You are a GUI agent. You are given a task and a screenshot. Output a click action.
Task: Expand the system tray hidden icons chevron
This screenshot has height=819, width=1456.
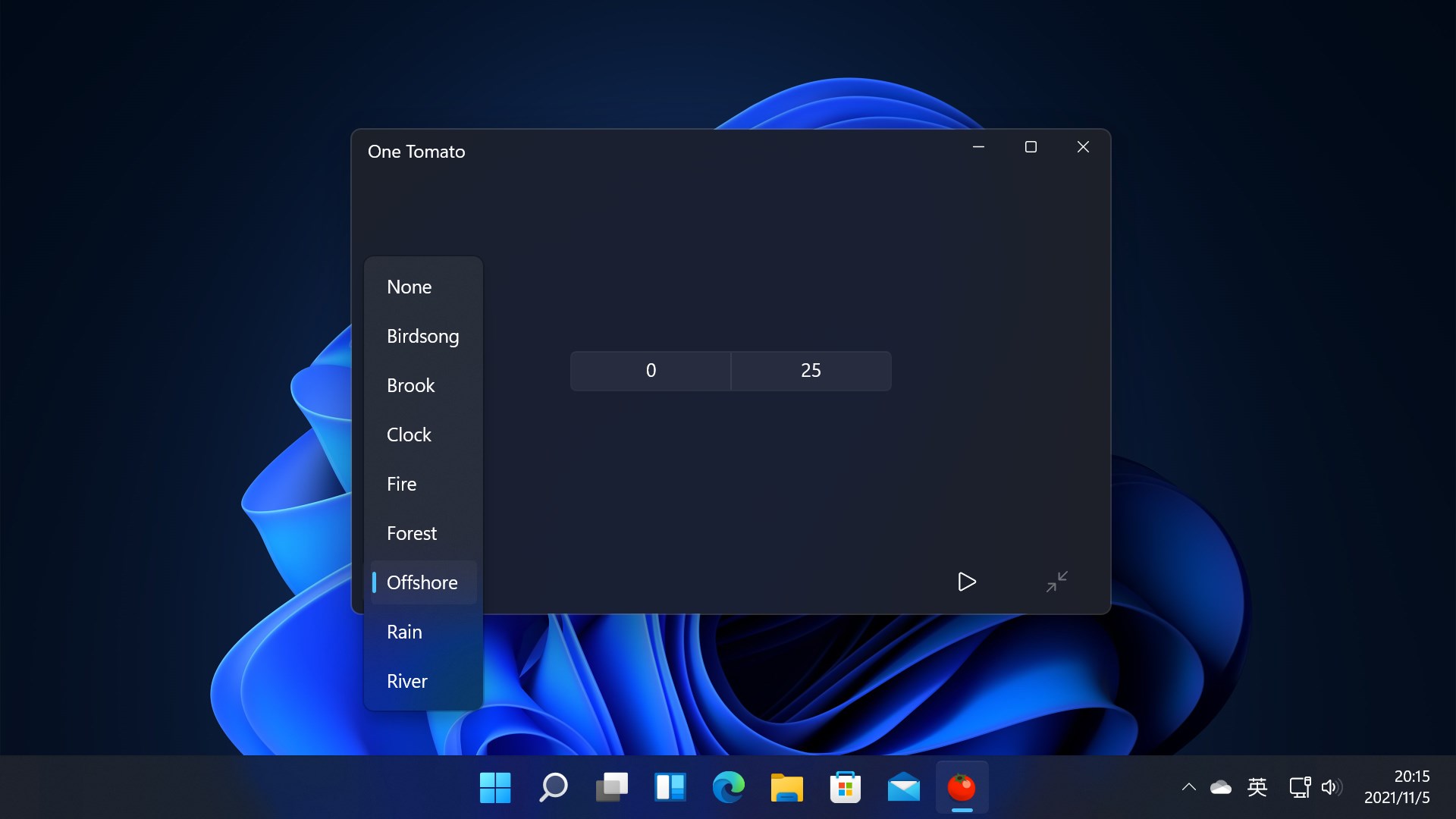(1188, 787)
